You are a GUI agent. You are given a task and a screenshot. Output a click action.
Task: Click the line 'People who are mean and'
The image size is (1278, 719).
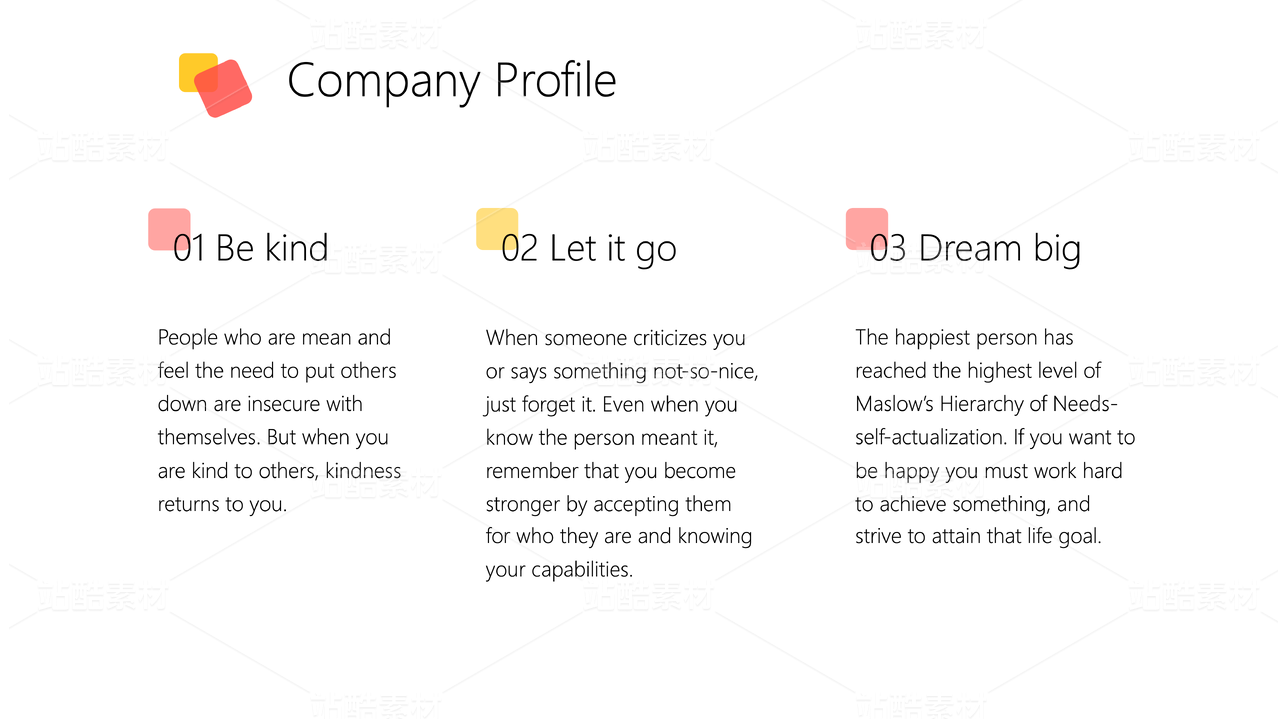(274, 338)
